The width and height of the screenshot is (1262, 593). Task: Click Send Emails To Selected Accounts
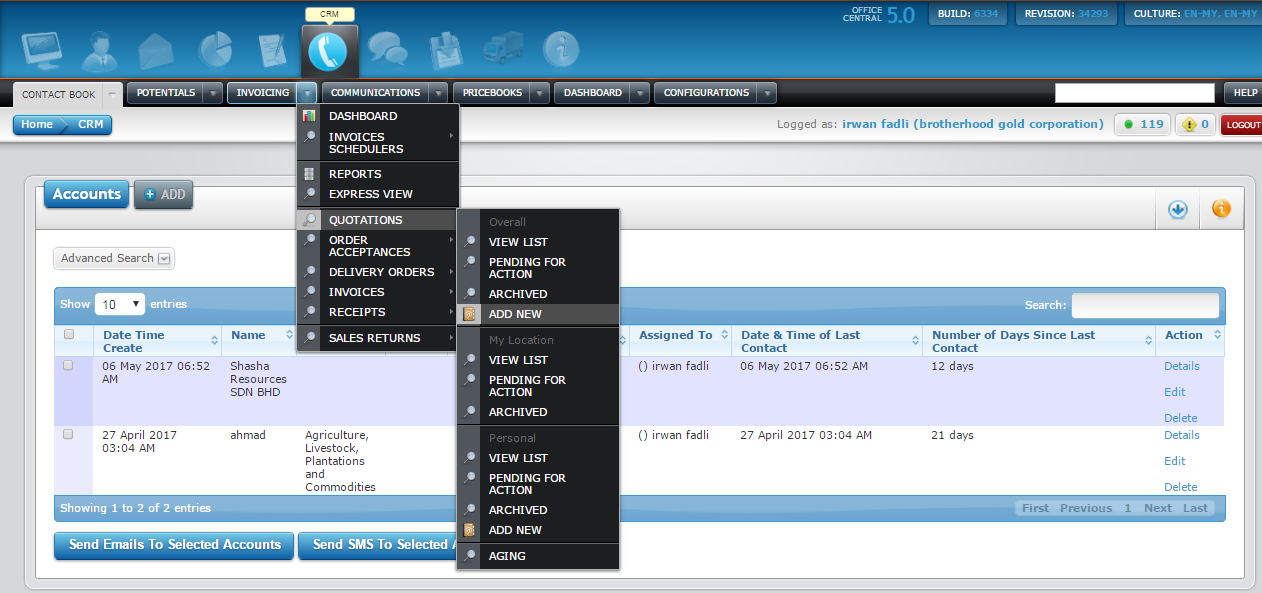(174, 545)
